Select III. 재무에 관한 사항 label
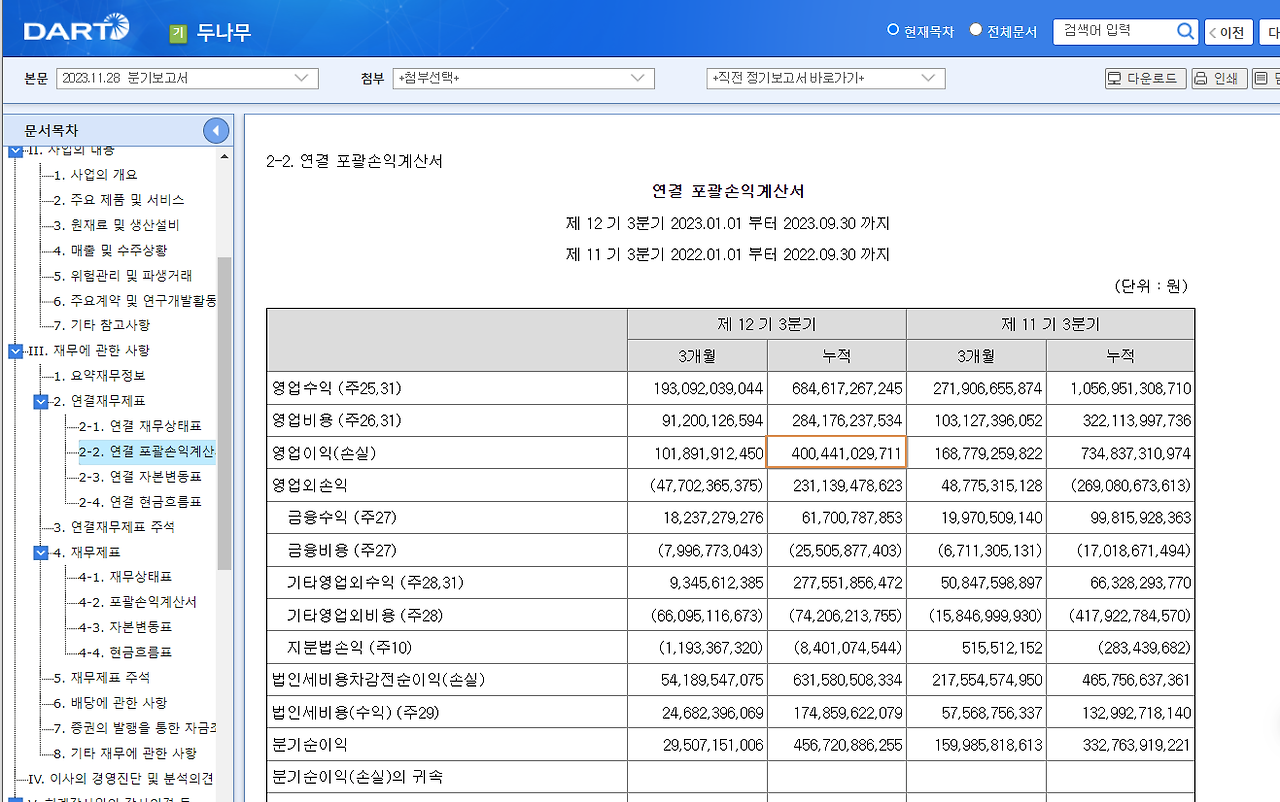1280x802 pixels. [89, 351]
